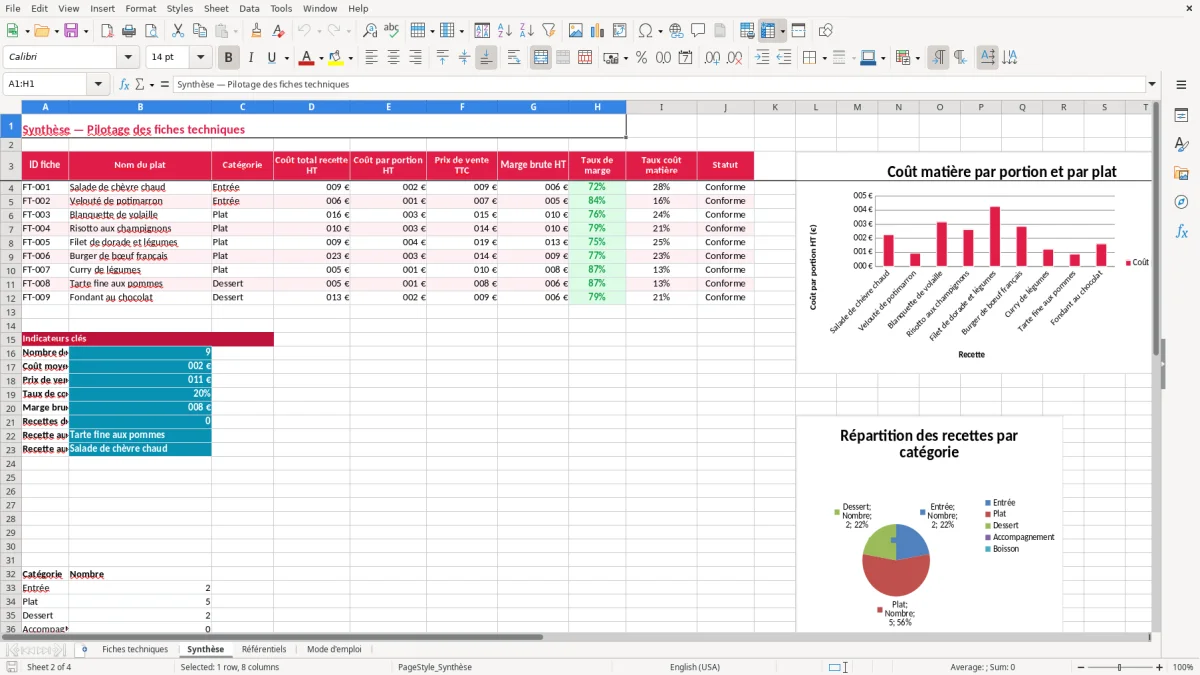Click the Sort Ascending icon

pos(505,31)
